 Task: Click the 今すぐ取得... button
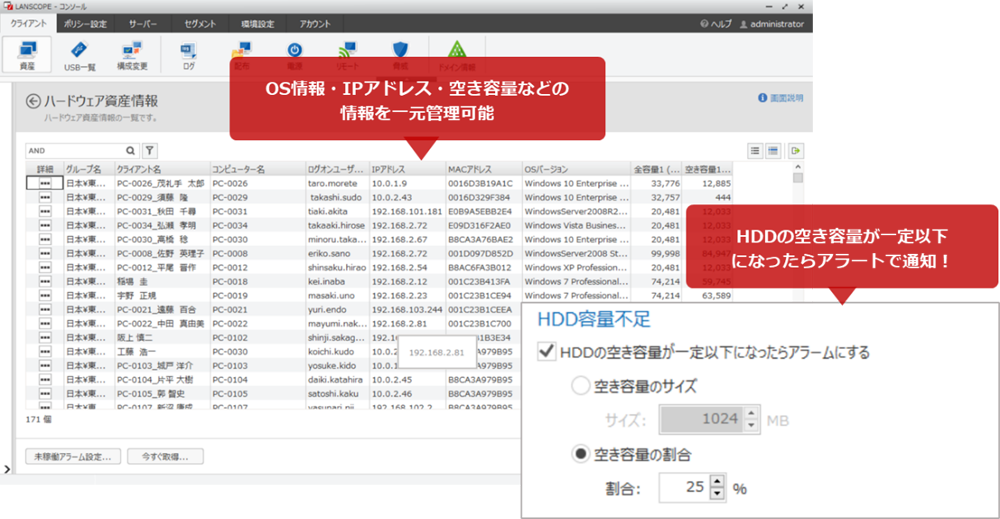pyautogui.click(x=165, y=457)
